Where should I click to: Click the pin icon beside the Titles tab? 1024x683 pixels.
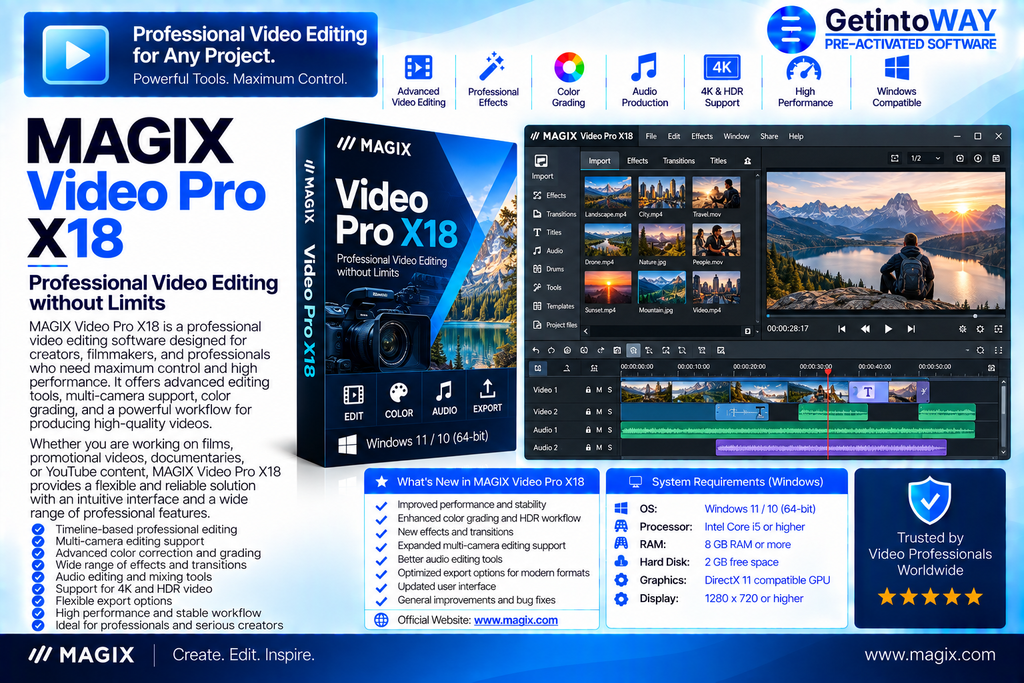pyautogui.click(x=747, y=161)
